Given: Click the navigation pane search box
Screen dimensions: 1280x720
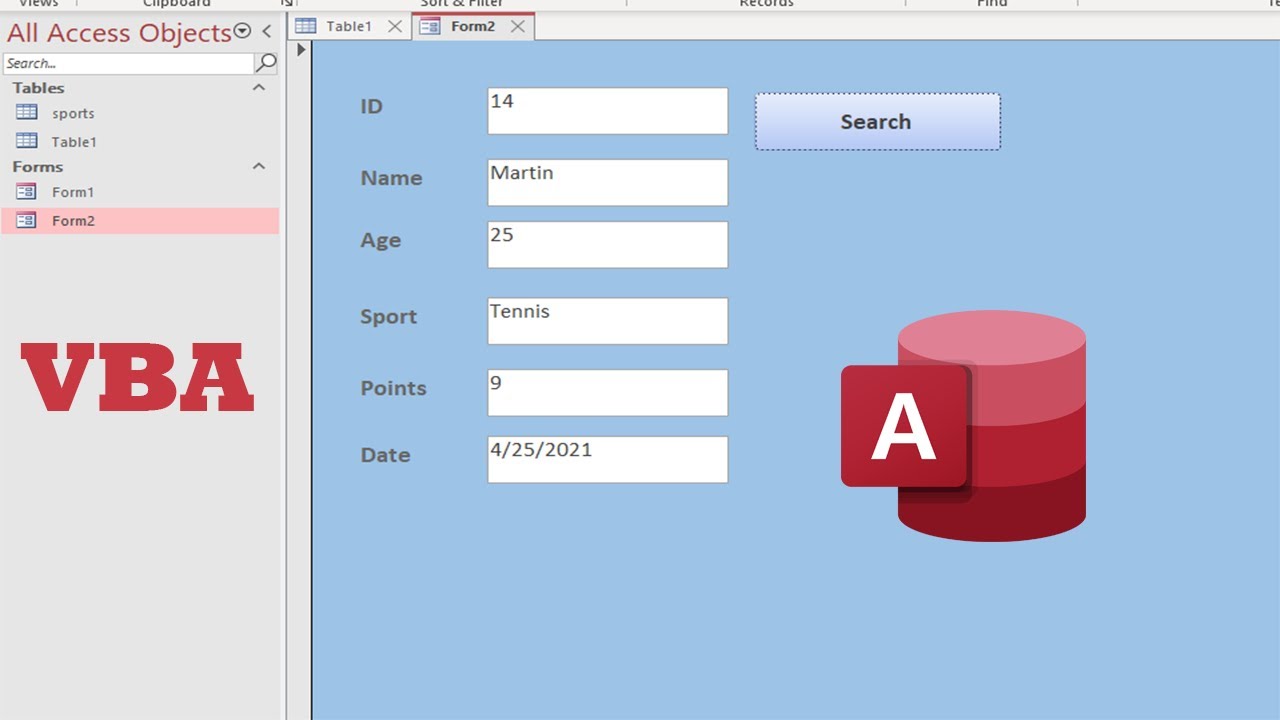Looking at the screenshot, I should (x=128, y=63).
